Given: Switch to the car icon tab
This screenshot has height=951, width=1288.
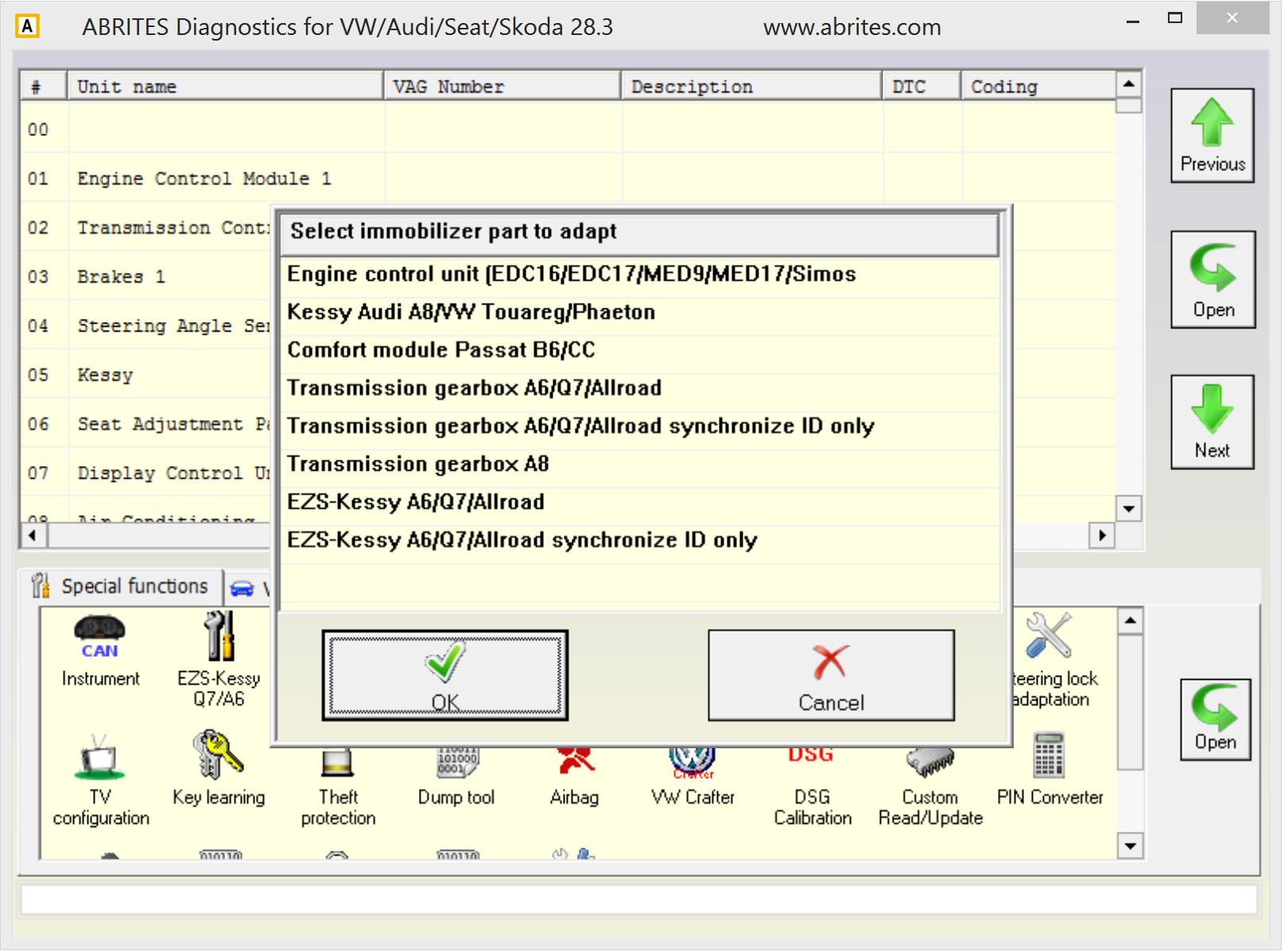Looking at the screenshot, I should (246, 589).
